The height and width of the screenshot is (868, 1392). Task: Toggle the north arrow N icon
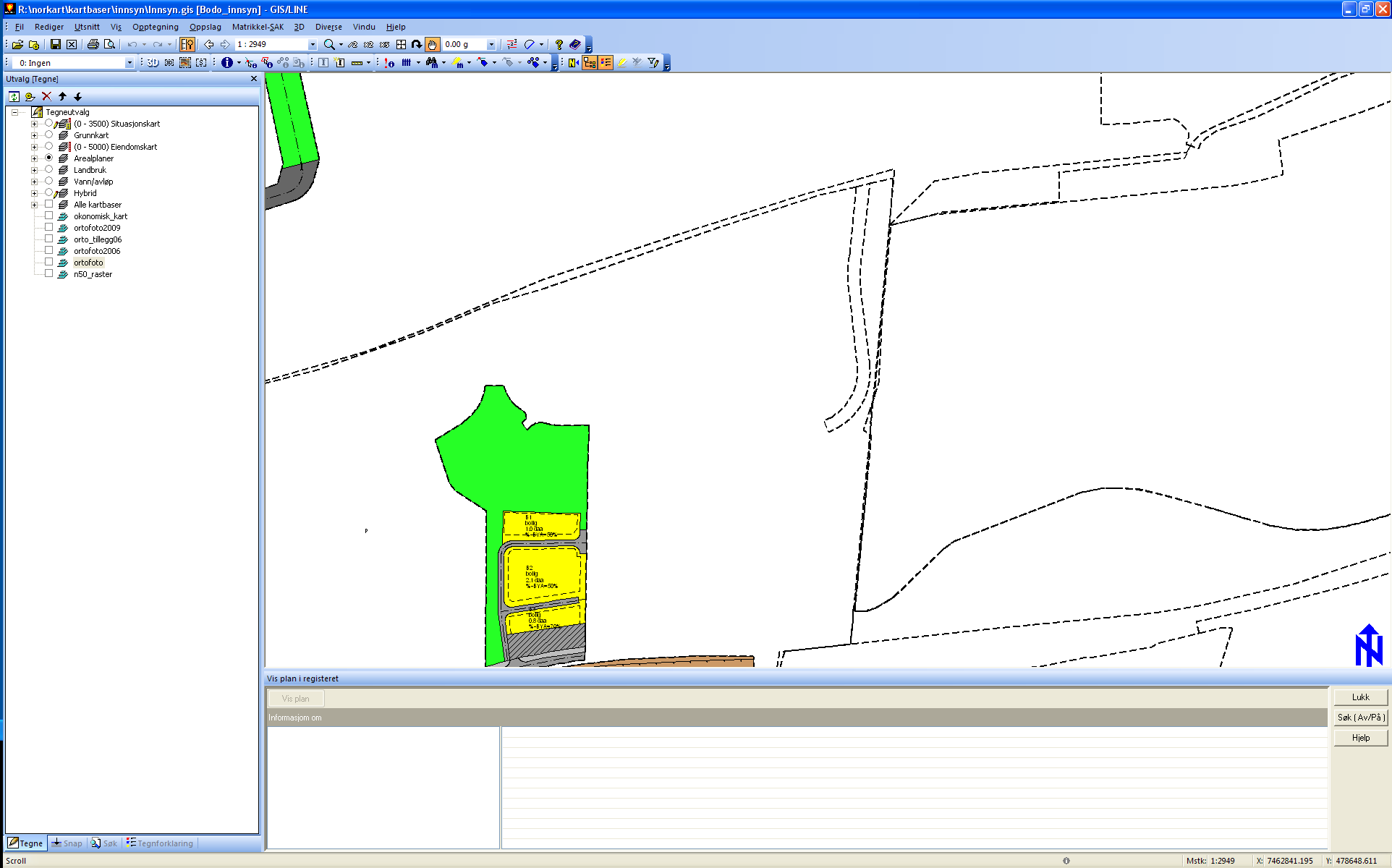[x=574, y=63]
